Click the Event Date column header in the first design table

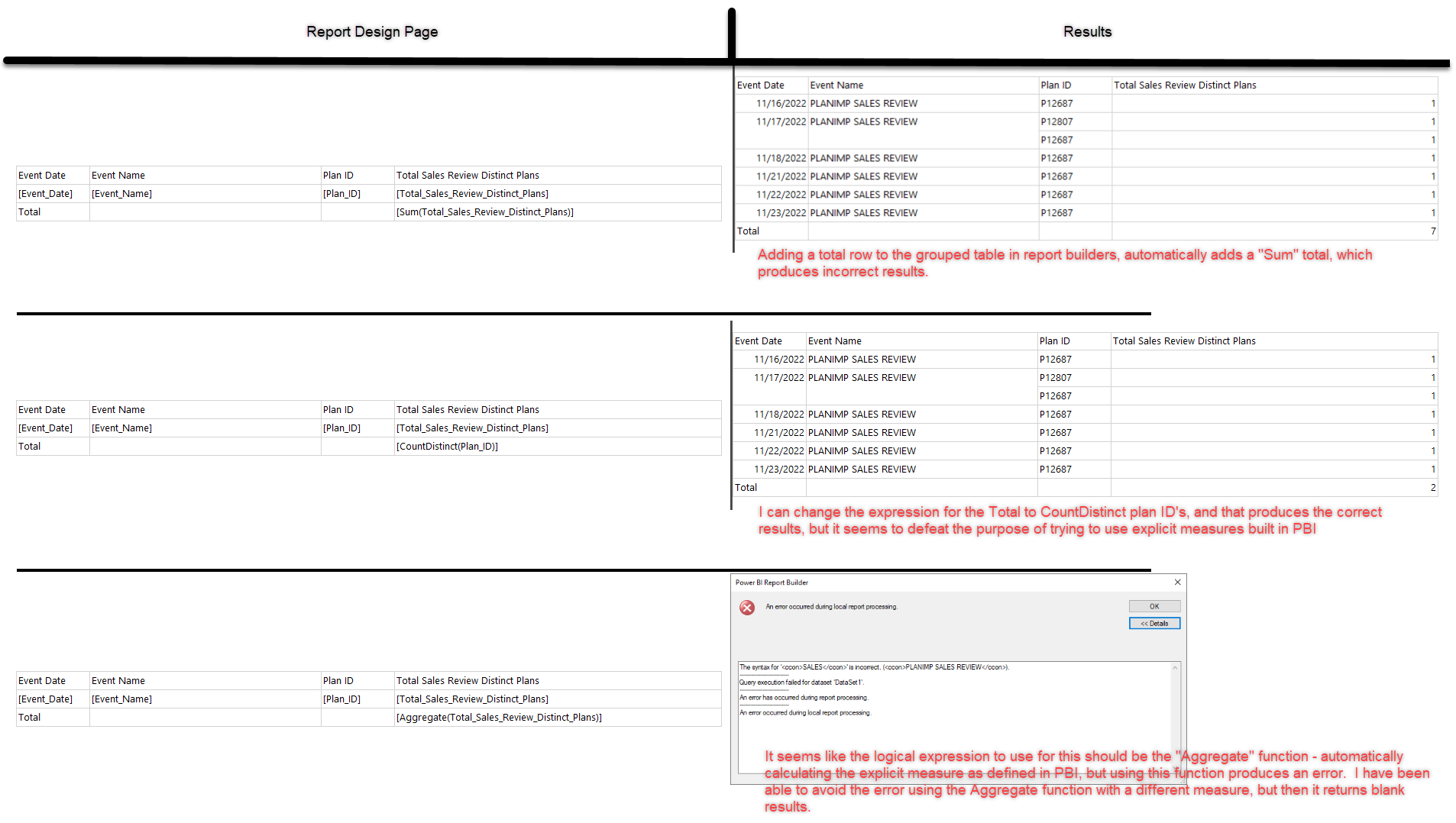tap(42, 175)
